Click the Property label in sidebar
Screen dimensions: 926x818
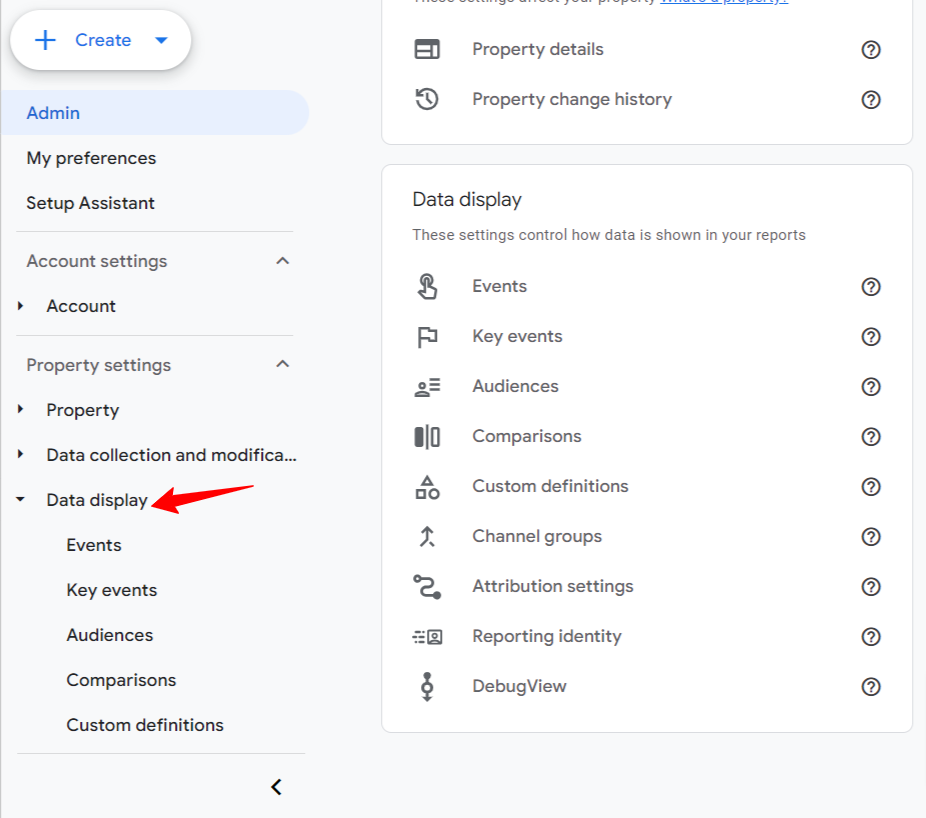point(83,410)
